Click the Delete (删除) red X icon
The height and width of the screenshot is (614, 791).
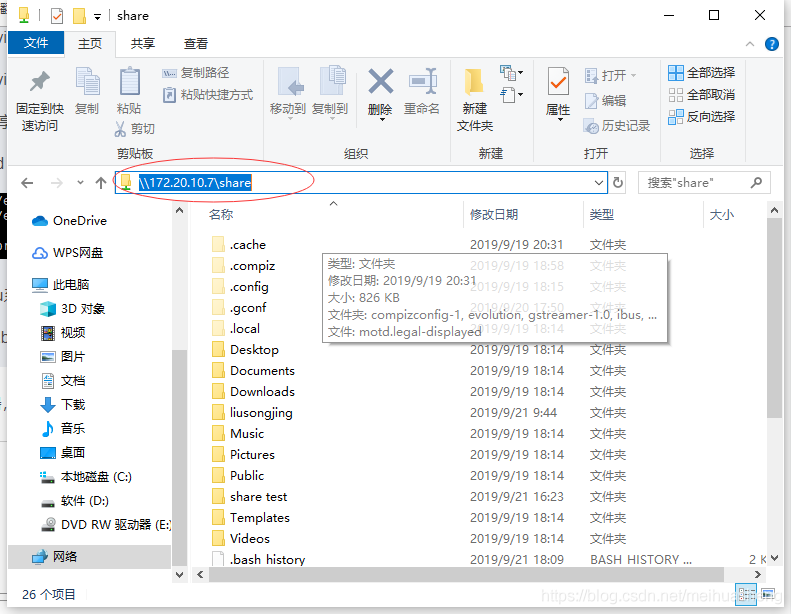[380, 81]
